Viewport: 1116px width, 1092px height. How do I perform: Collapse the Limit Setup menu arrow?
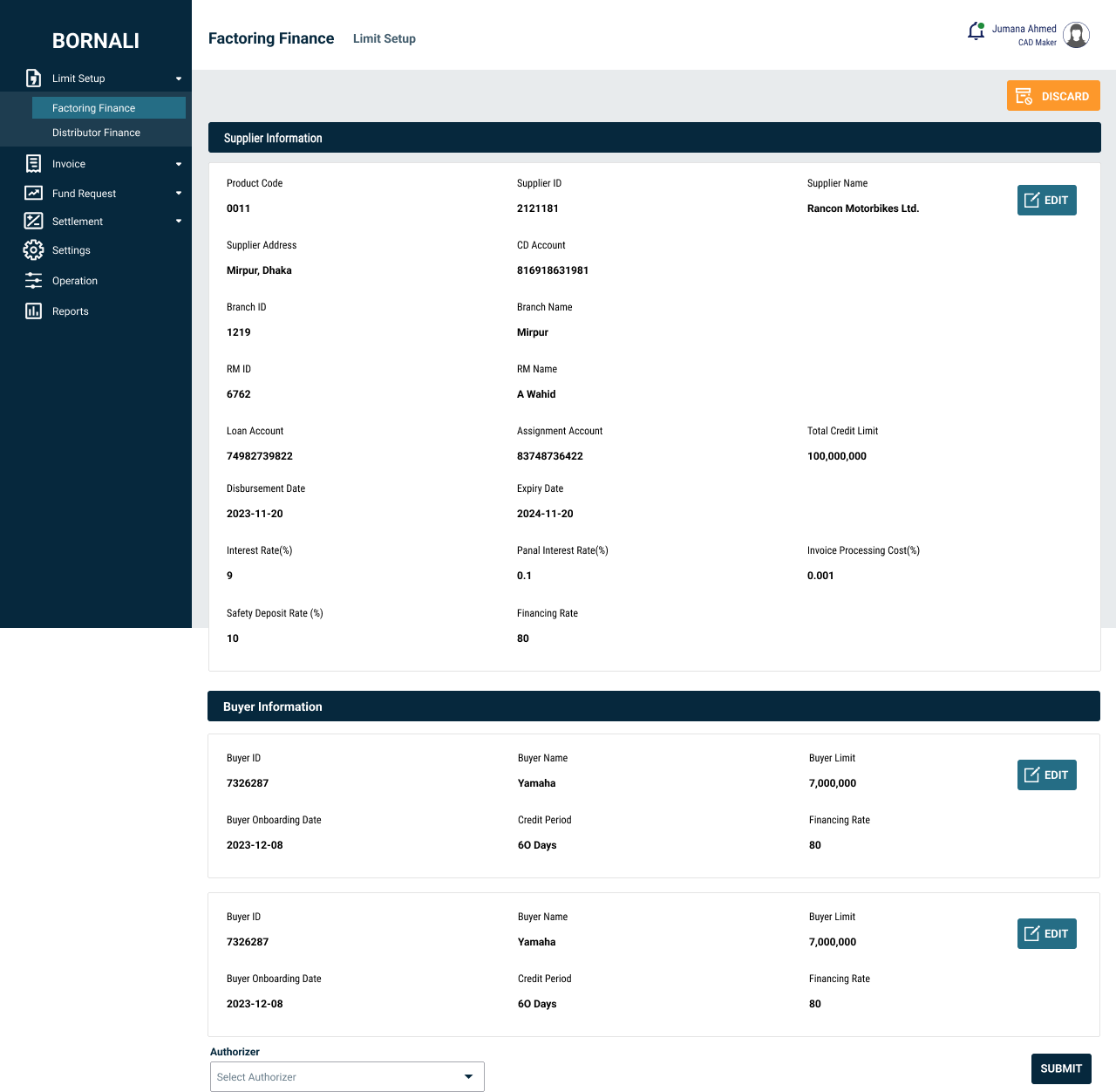pos(179,78)
